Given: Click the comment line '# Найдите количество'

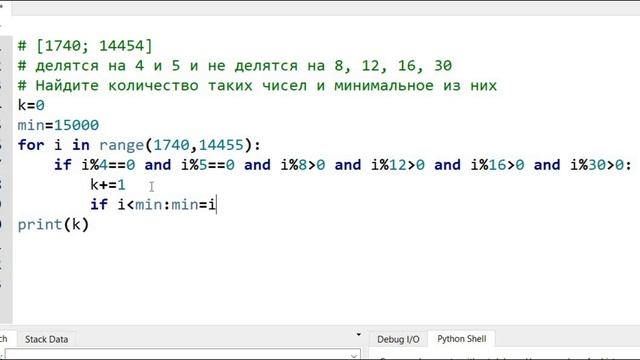Looking at the screenshot, I should (x=257, y=85).
